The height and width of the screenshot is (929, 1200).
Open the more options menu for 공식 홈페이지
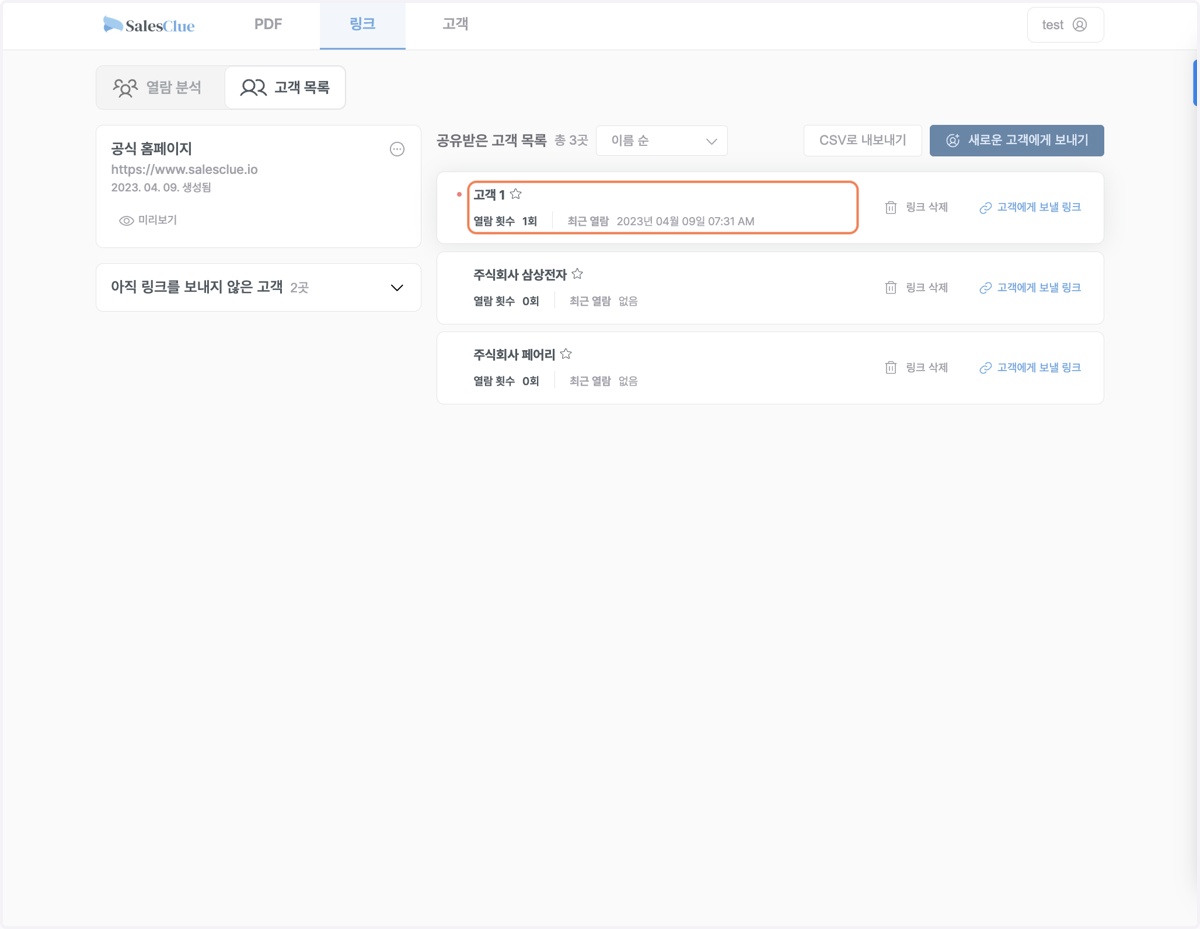[397, 149]
